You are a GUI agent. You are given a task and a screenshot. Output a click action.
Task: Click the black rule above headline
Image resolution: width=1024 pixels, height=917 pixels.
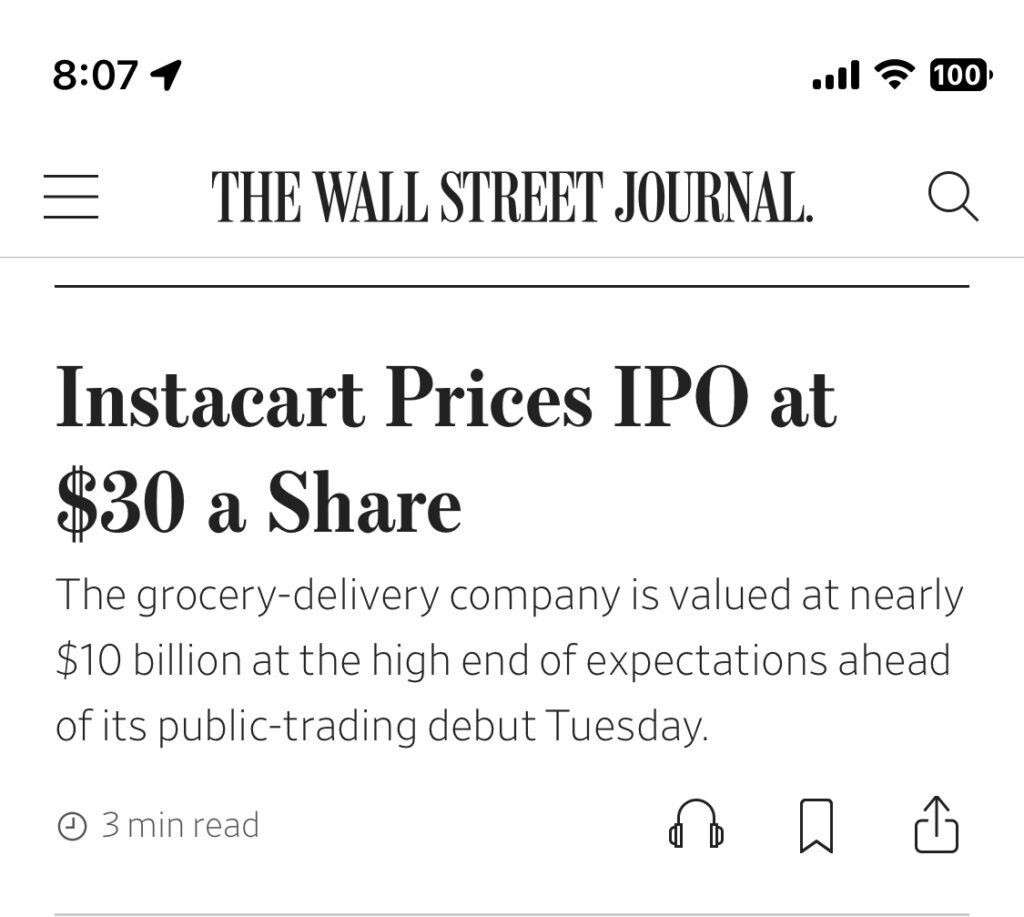pos(512,286)
